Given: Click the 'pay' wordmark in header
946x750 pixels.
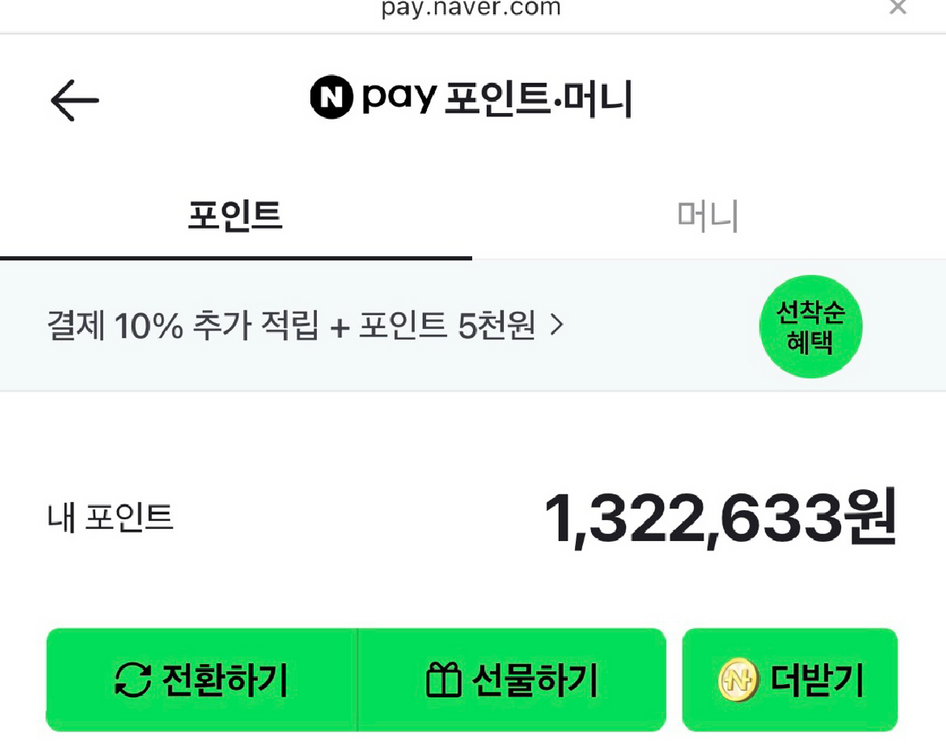Looking at the screenshot, I should (x=399, y=99).
